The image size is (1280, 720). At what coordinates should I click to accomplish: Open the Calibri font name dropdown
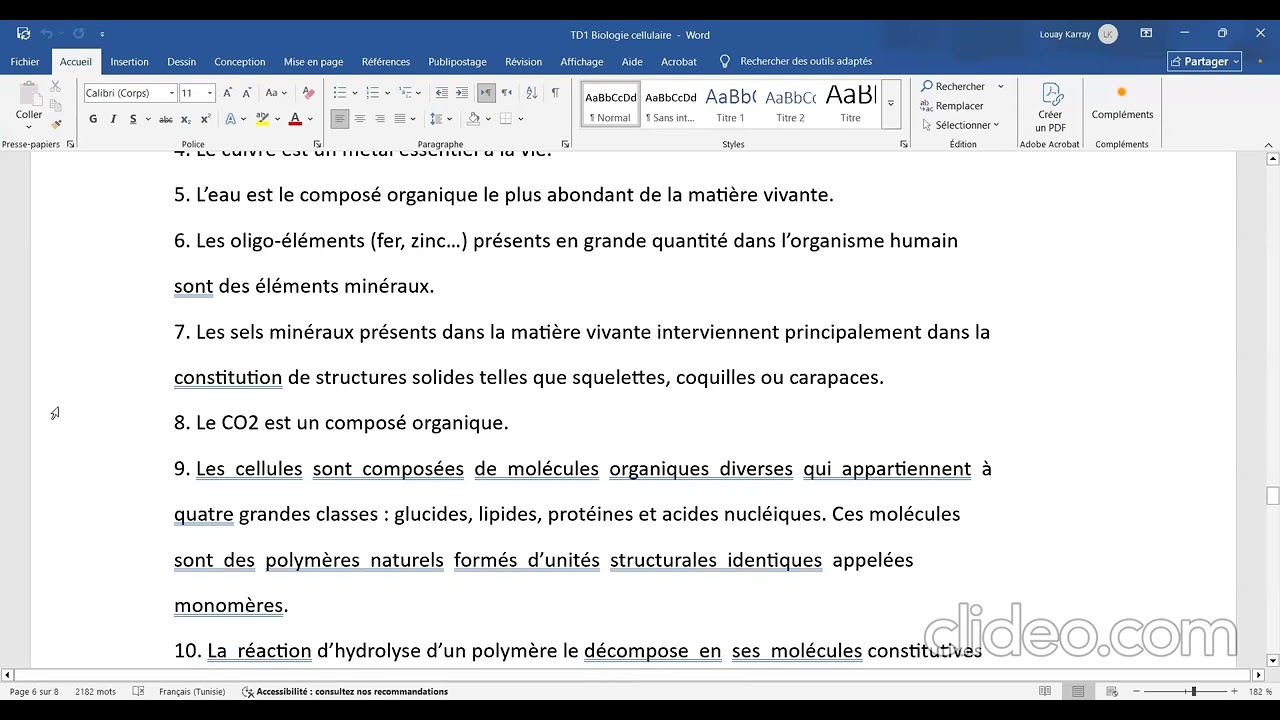tap(171, 93)
